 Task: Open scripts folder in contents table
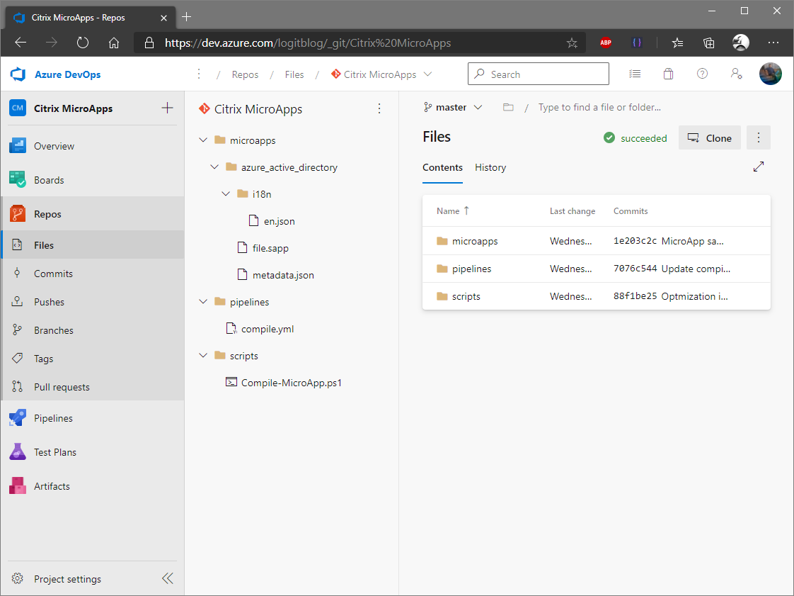pos(466,296)
